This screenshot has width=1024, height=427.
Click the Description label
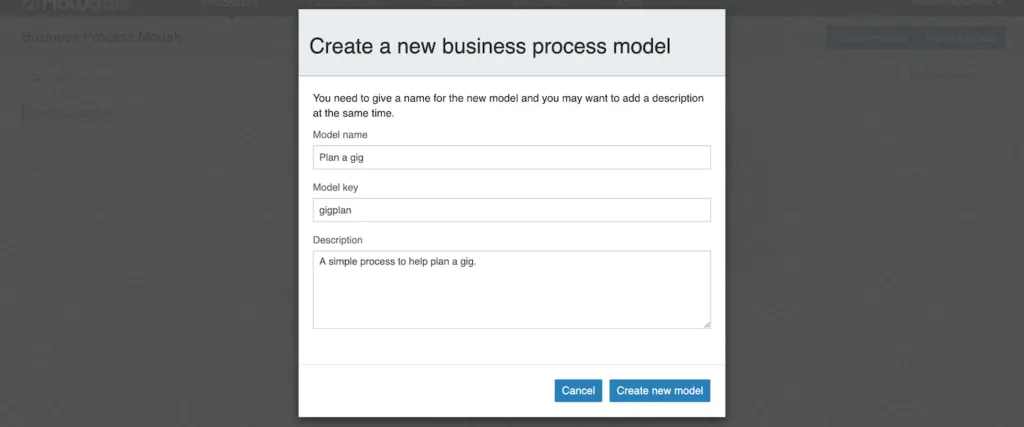pos(338,240)
